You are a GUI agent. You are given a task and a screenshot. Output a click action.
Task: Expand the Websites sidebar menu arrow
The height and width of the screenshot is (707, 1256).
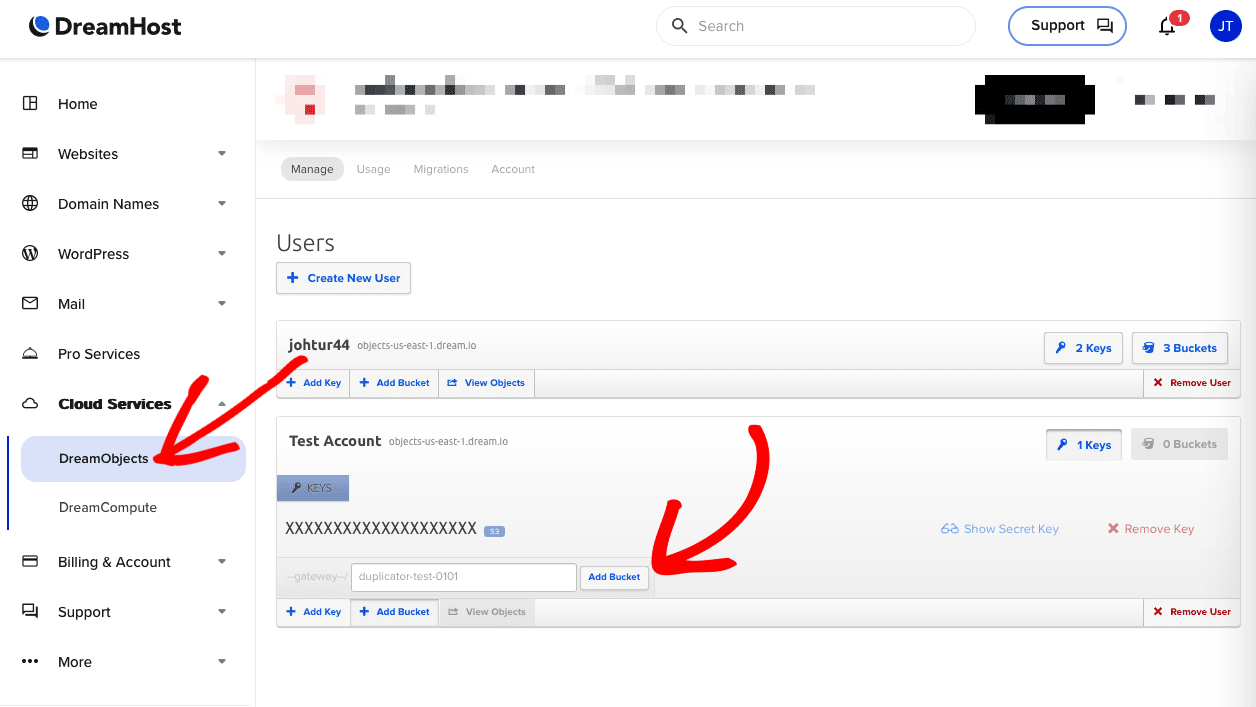(222, 154)
